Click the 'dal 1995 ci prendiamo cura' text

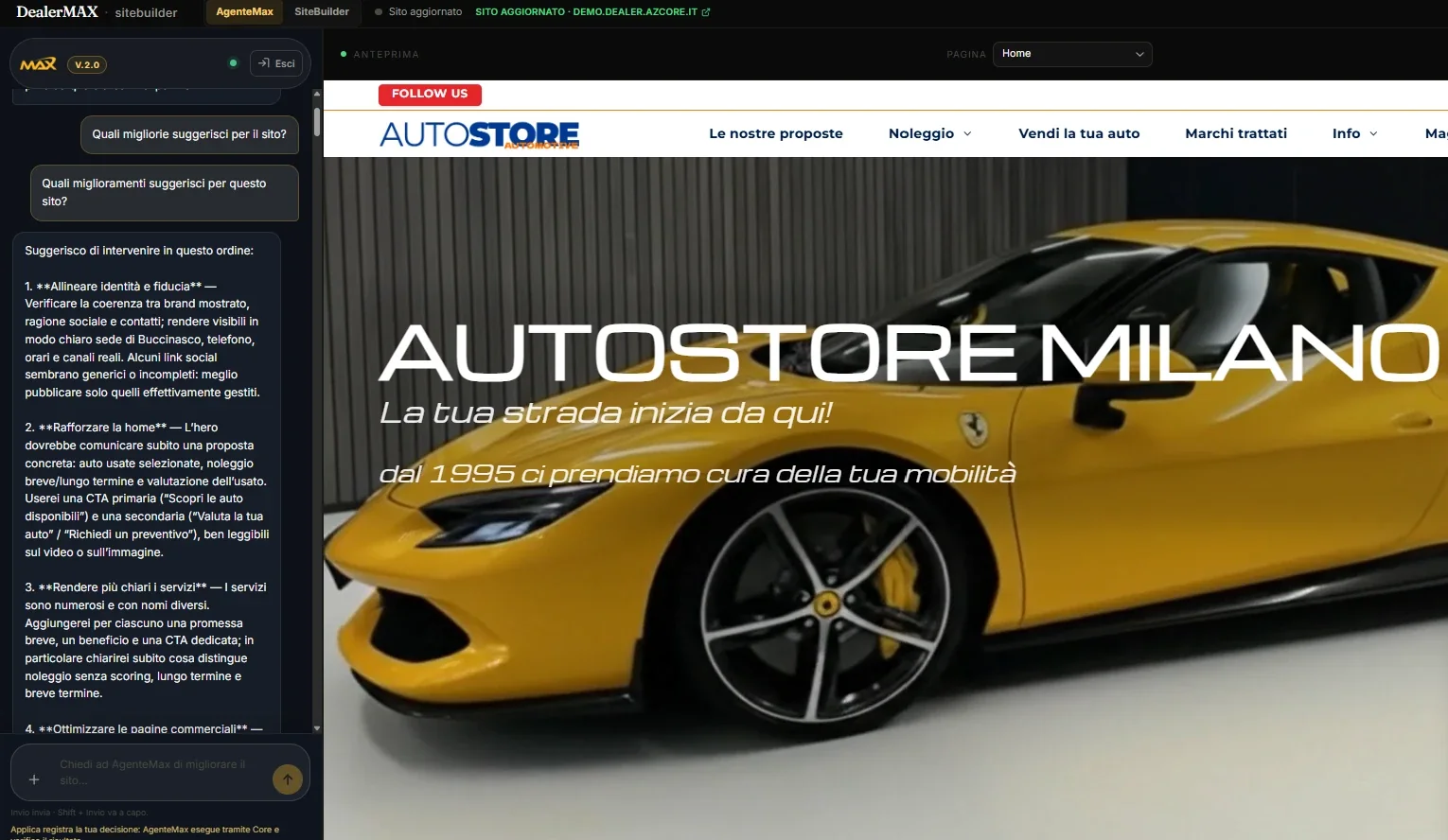tap(698, 474)
